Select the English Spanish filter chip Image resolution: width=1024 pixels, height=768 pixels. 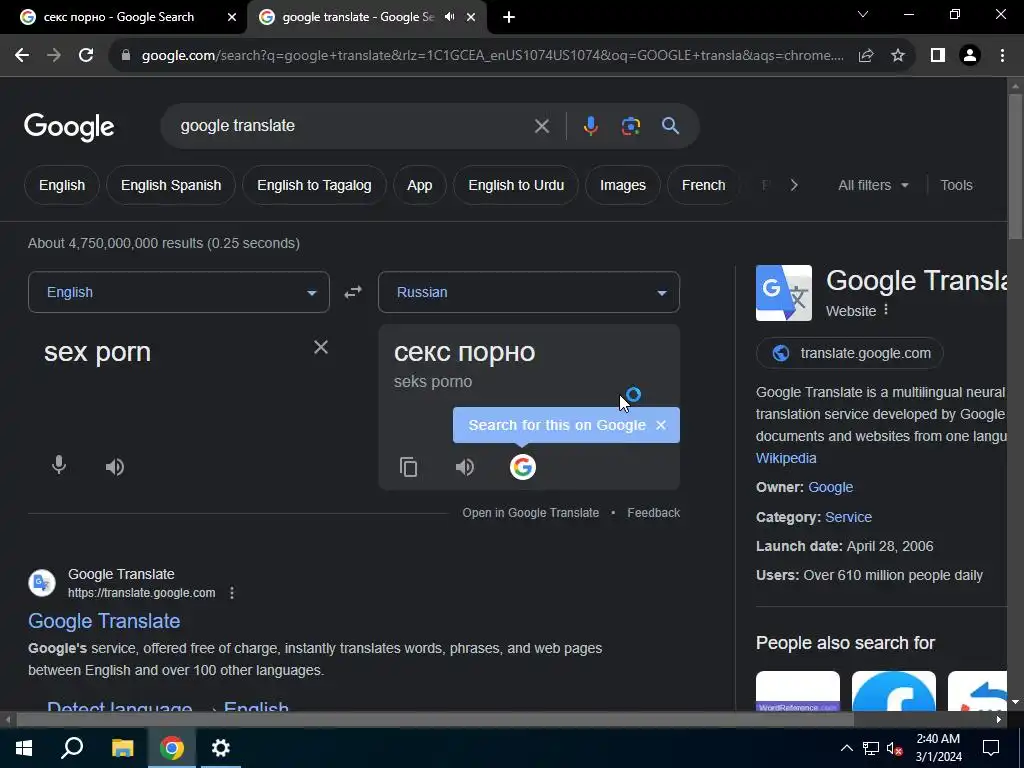point(171,185)
